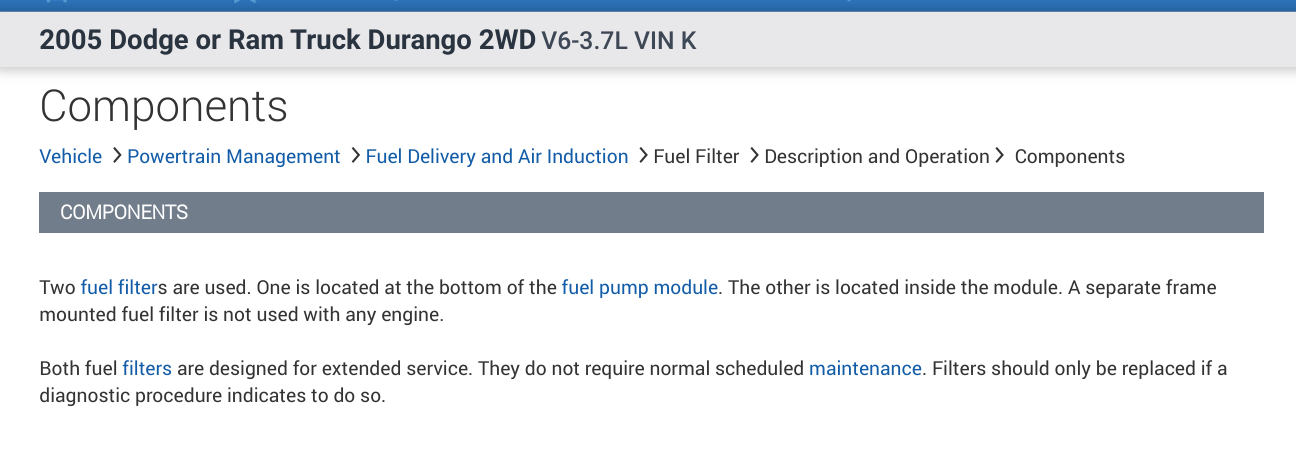Screen dimensions: 1296x469
Task: Open the 'maintenance' hyperlink
Action: point(864,369)
